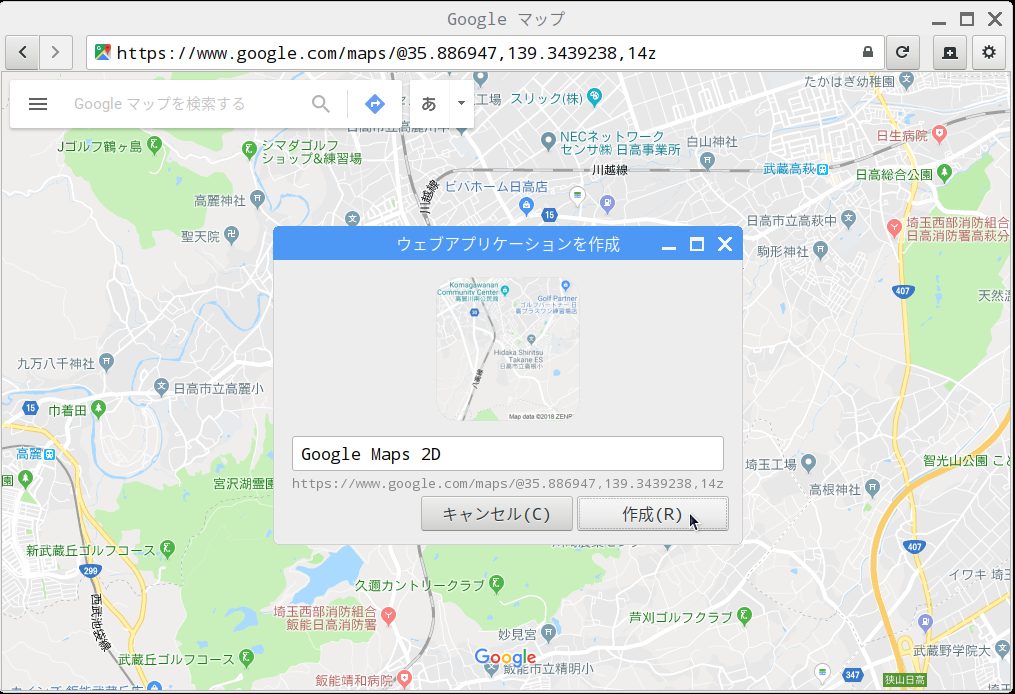Viewport: 1015px width, 694px height.
Task: Click the 高麗神社 shrine pin
Action: click(x=258, y=199)
